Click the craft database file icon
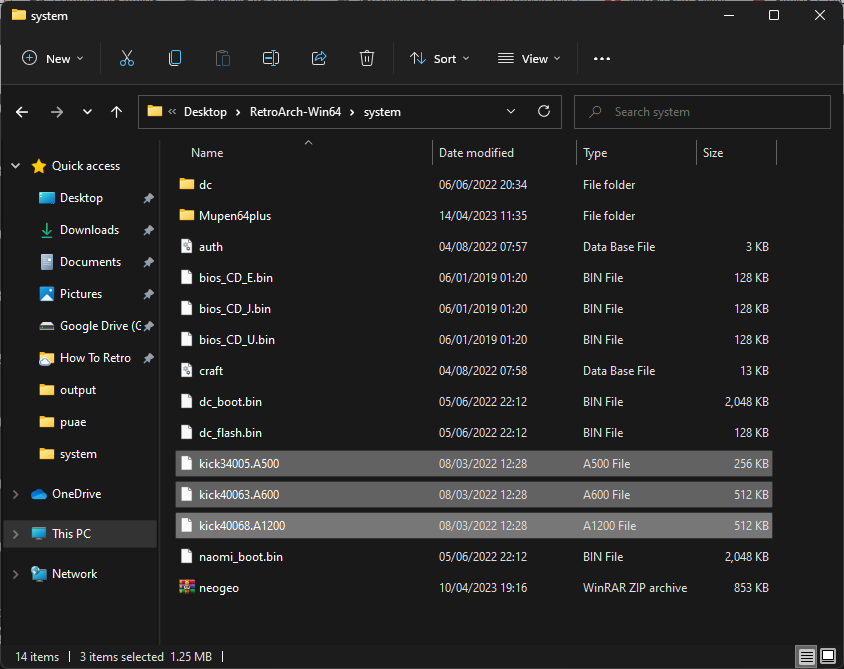 (187, 370)
